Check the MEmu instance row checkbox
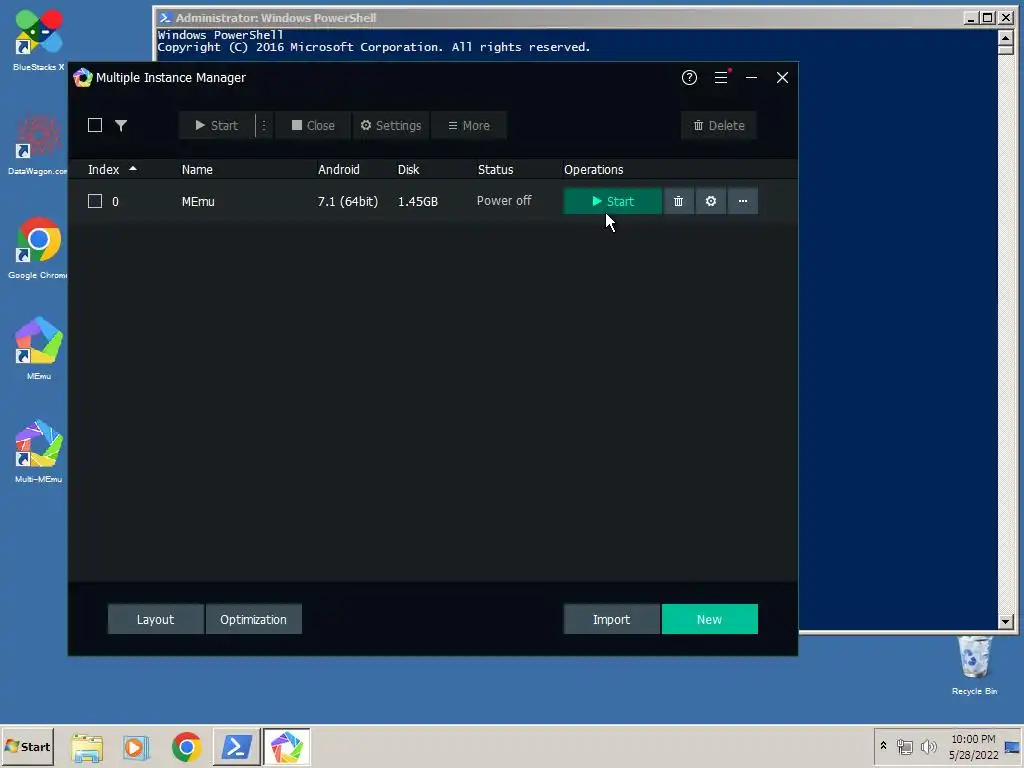Screen dimensions: 1024x768 95,201
